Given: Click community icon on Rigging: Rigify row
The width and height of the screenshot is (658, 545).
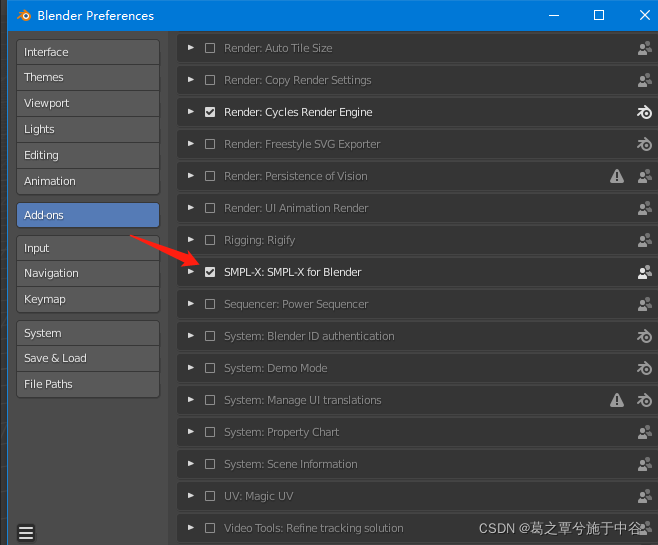Looking at the screenshot, I should 645,240.
